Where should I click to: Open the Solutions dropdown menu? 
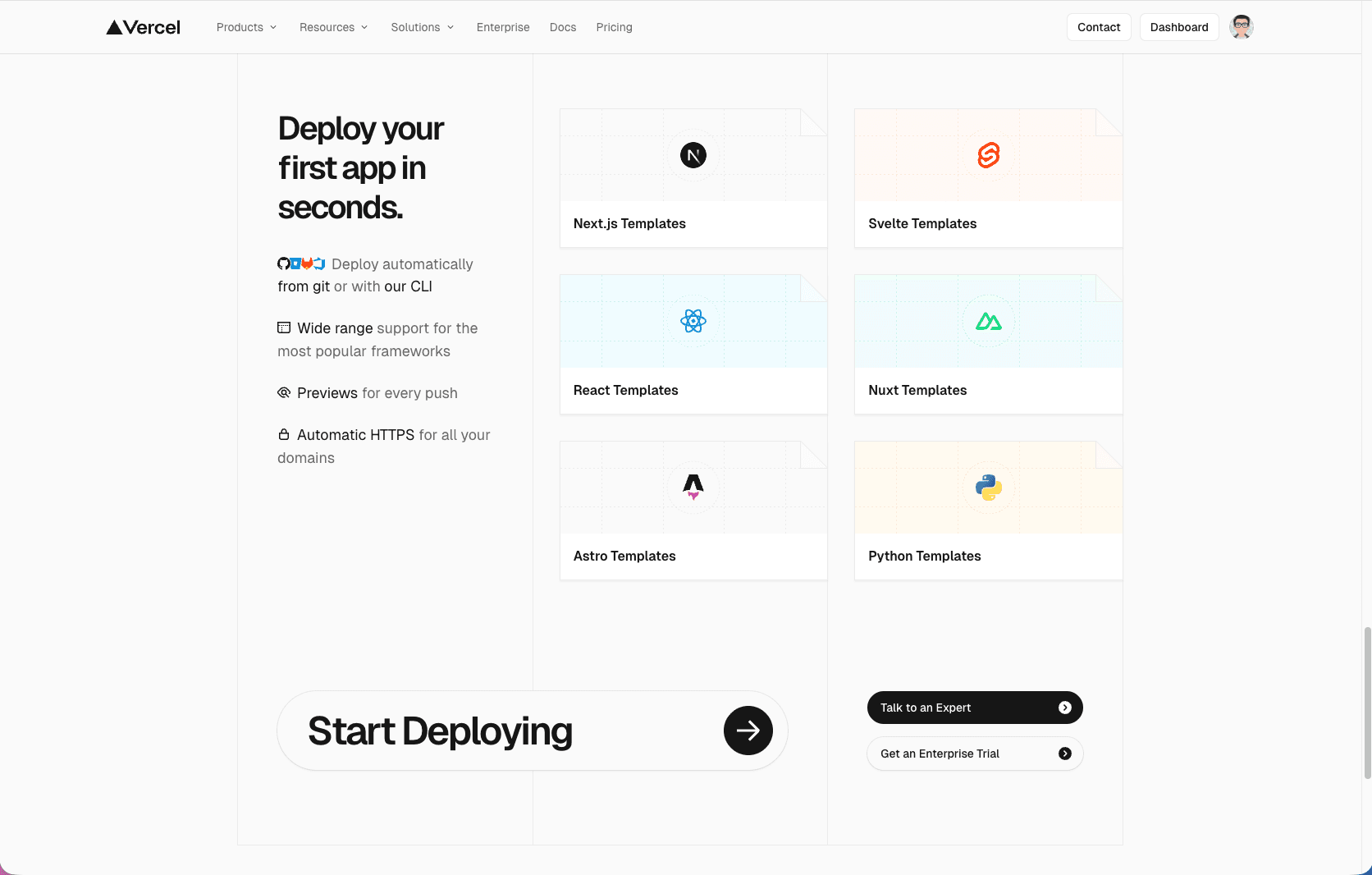[422, 27]
